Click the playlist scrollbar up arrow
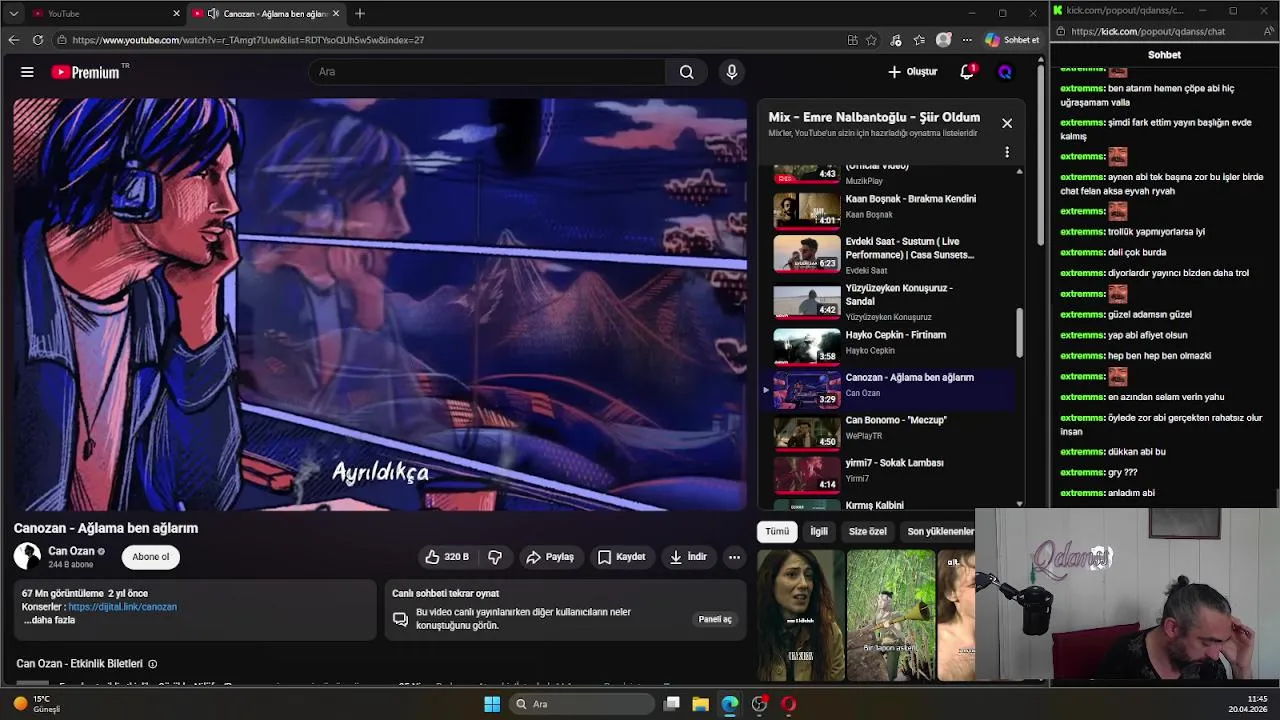 tap(1020, 171)
